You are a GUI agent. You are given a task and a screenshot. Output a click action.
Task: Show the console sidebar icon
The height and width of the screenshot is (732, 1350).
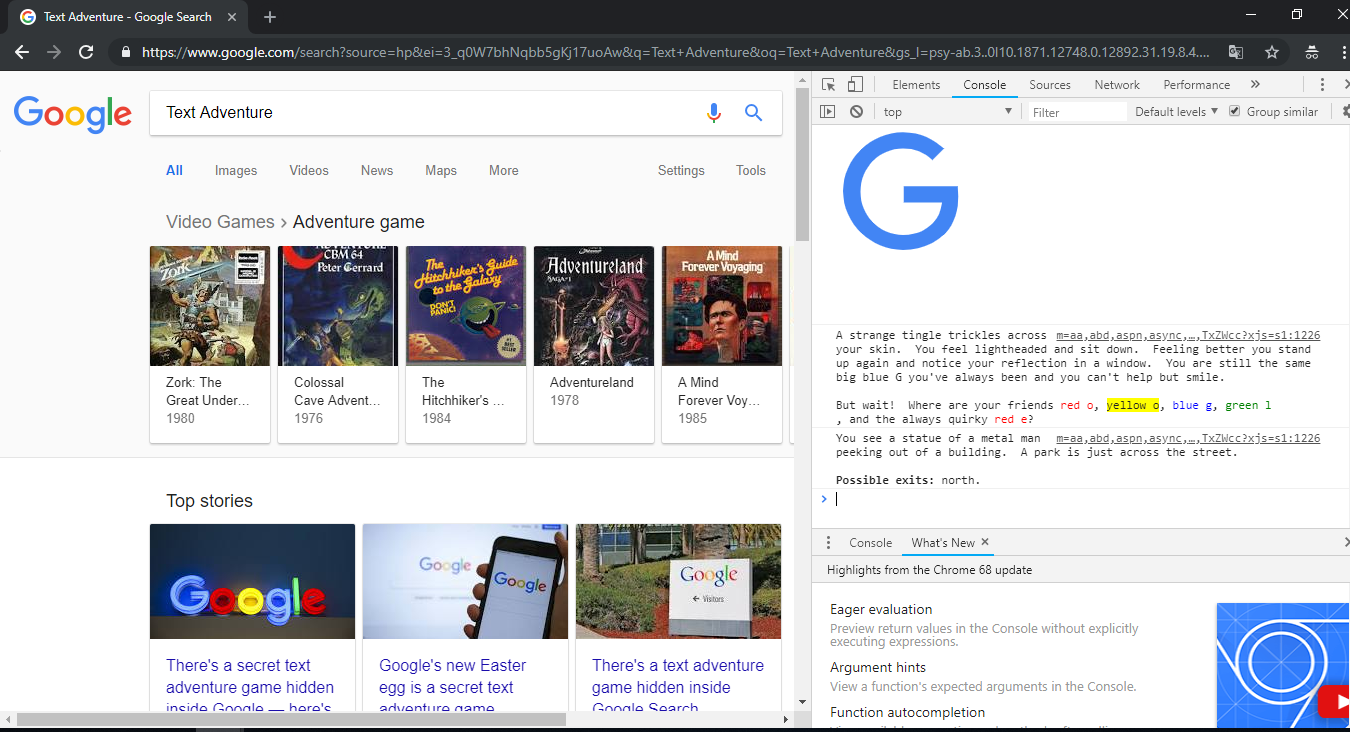[x=827, y=112]
